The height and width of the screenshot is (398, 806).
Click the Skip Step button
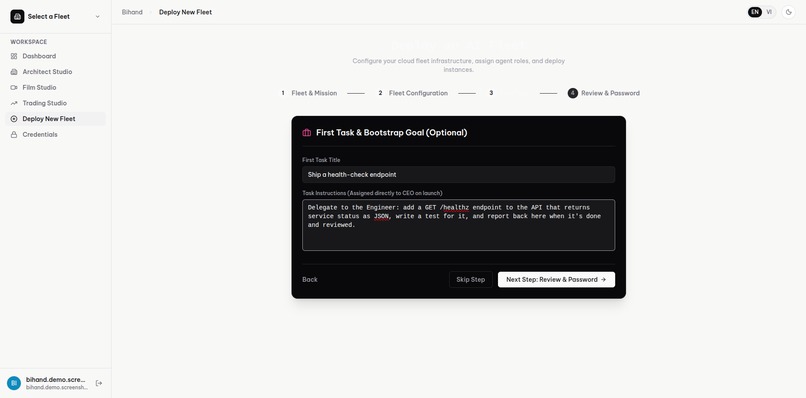[x=471, y=280]
